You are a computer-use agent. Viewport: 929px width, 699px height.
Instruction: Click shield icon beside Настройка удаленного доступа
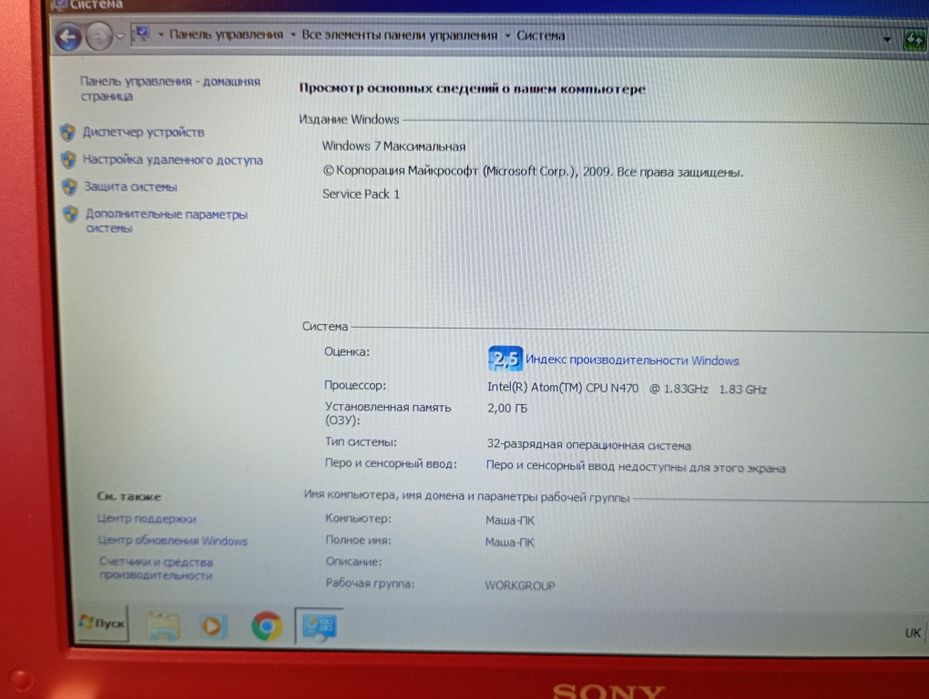[69, 159]
